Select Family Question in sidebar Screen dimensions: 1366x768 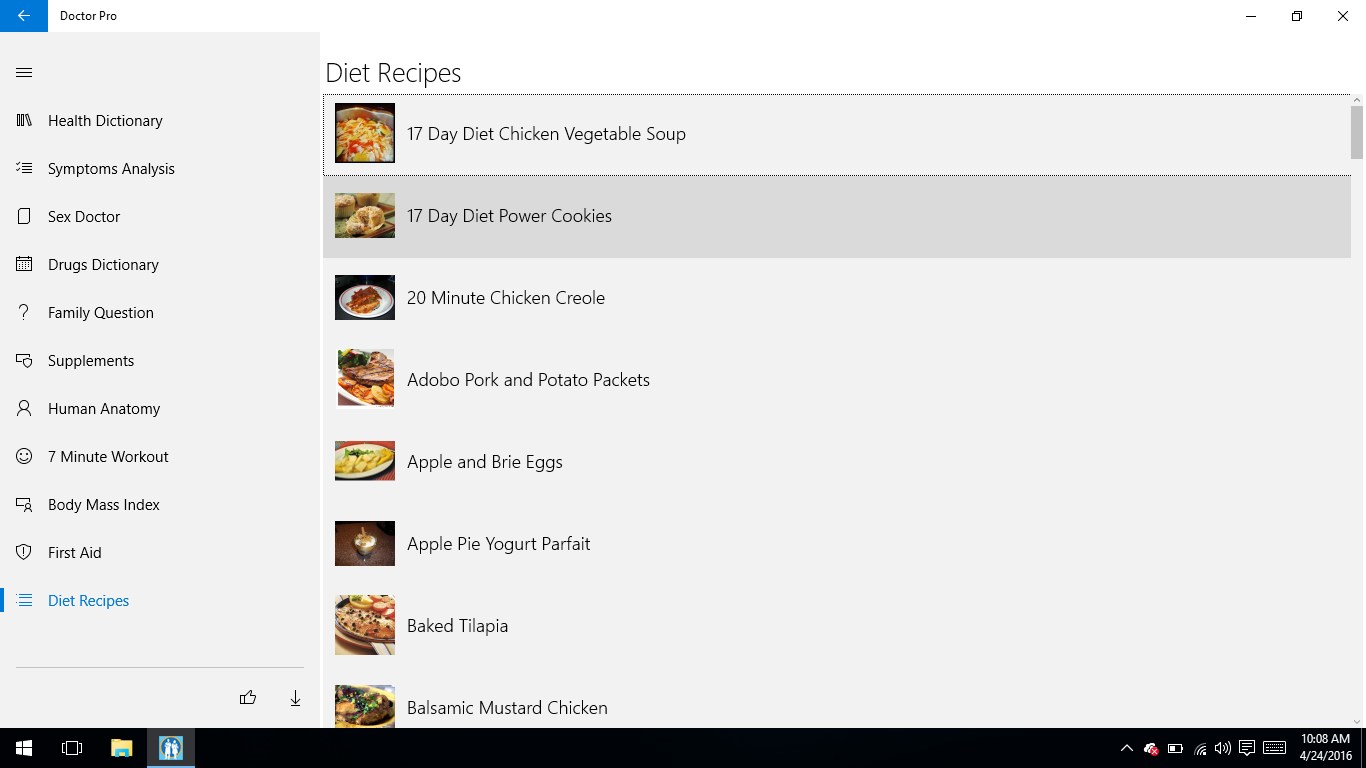coord(101,312)
